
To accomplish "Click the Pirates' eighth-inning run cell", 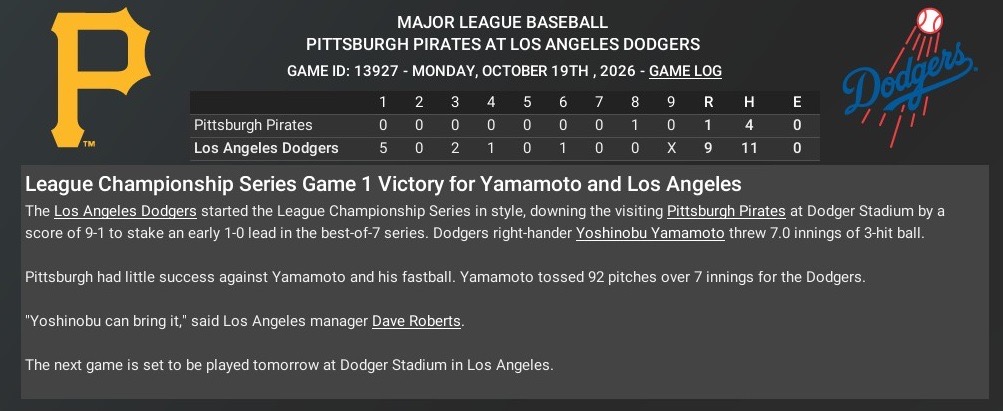I will click(x=635, y=125).
